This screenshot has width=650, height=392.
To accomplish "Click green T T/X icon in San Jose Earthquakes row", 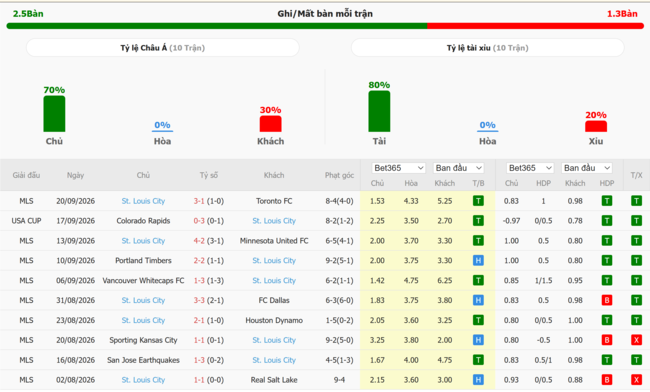I will [x=636, y=360].
